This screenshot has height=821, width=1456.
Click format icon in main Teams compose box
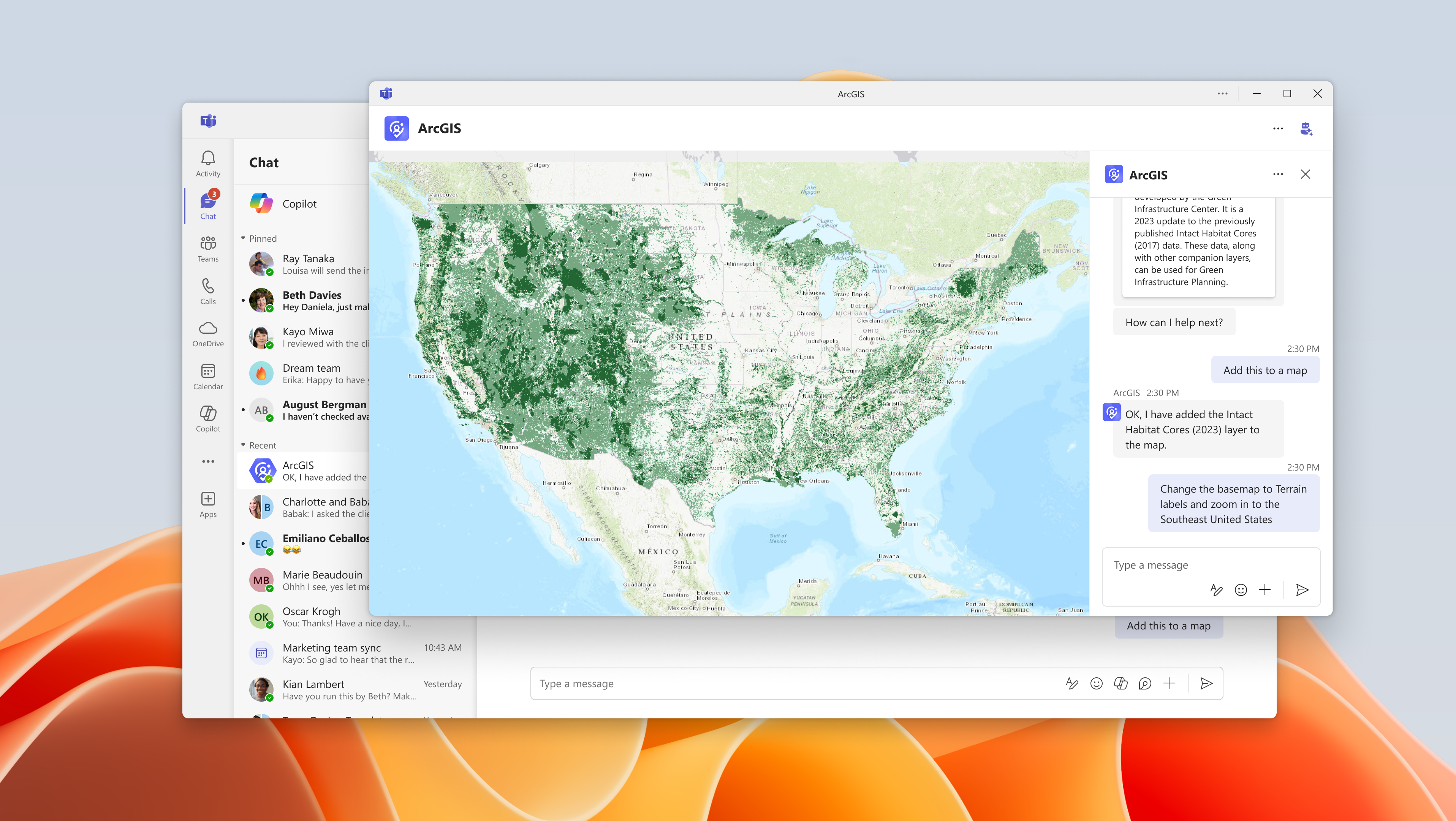(x=1071, y=683)
